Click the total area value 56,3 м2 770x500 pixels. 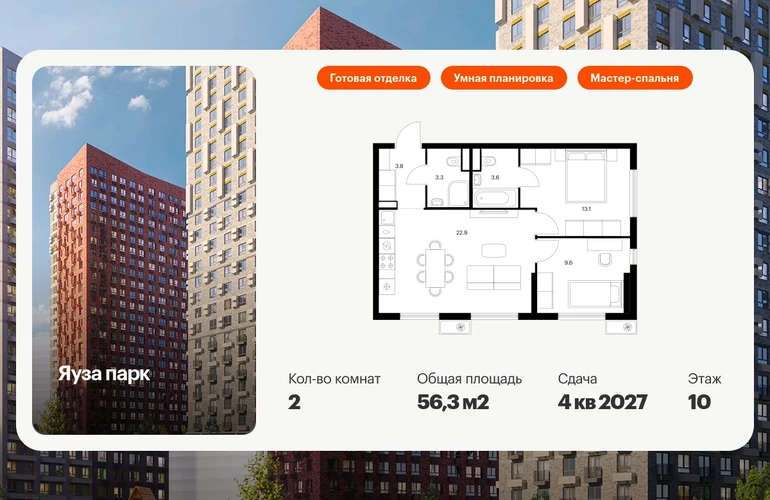pyautogui.click(x=453, y=403)
